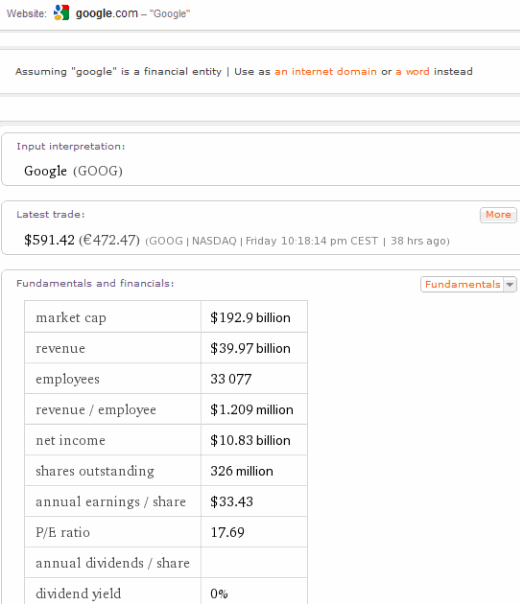Open the google.com website link
This screenshot has height=604, width=520.
pos(107,13)
